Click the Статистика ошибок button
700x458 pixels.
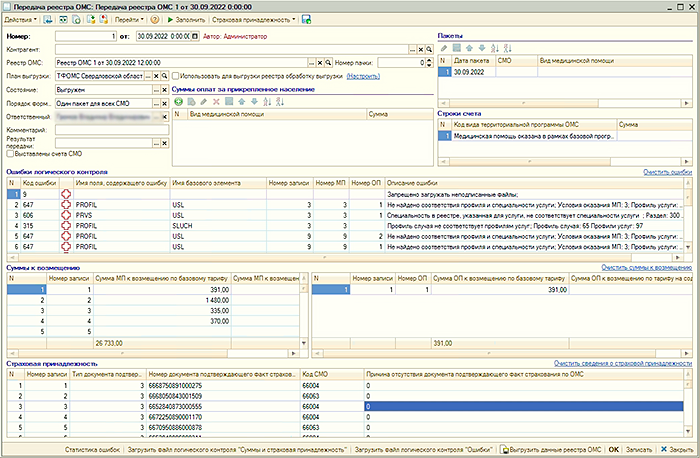tap(90, 450)
